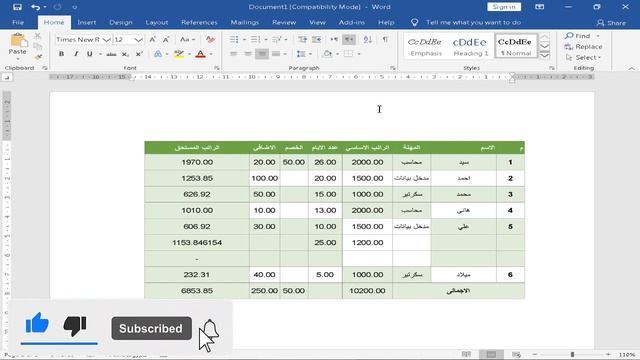Collapse the ribbon with the arrow

pos(631,68)
